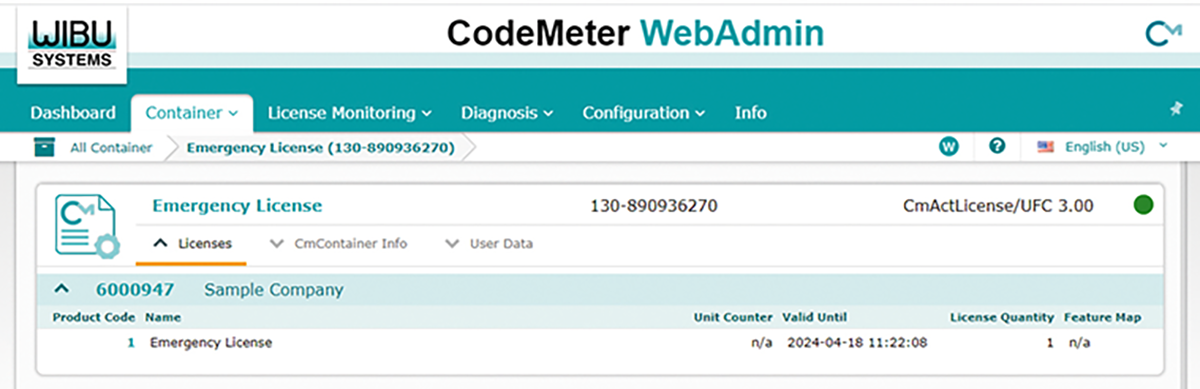Viewport: 1200px width, 389px height.
Task: Click the Emergency License container title
Action: [237, 206]
